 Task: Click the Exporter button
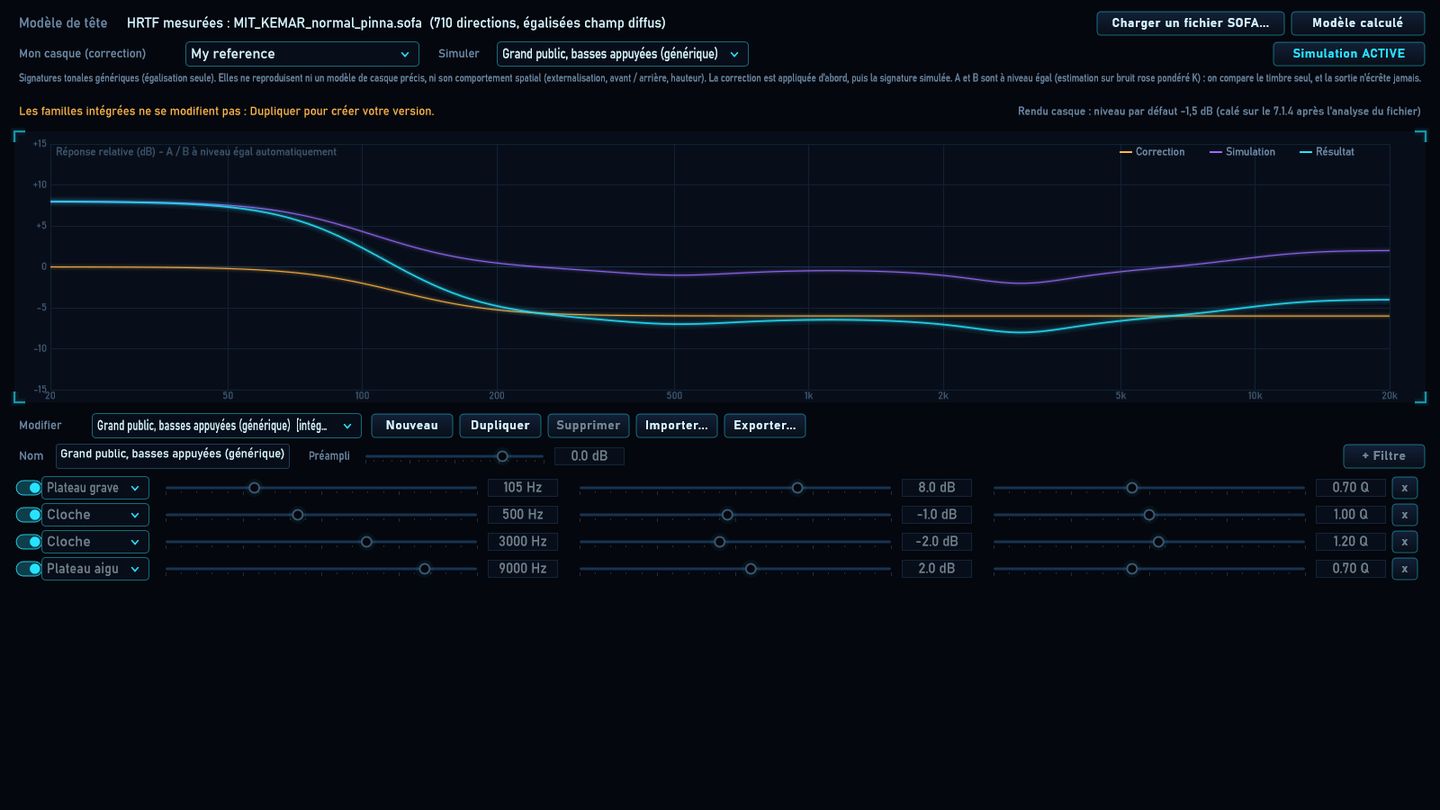point(764,426)
